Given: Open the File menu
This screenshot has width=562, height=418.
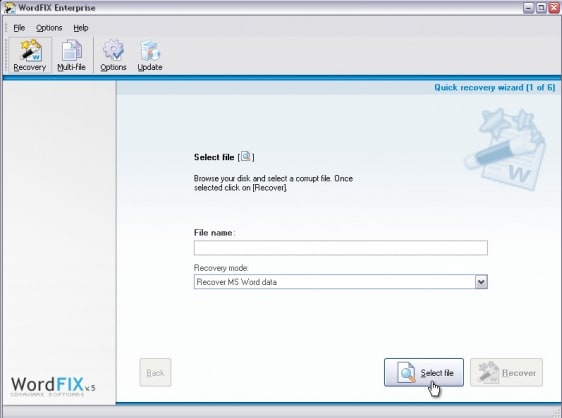Looking at the screenshot, I should (19, 28).
